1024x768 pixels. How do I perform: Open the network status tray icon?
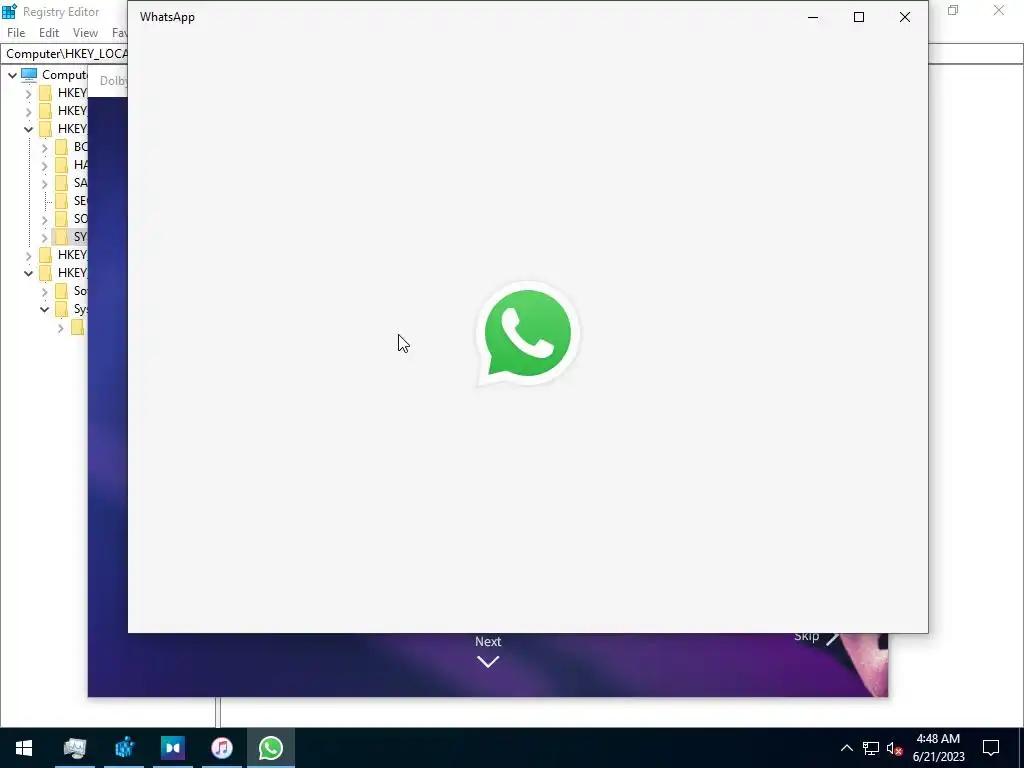coord(871,748)
